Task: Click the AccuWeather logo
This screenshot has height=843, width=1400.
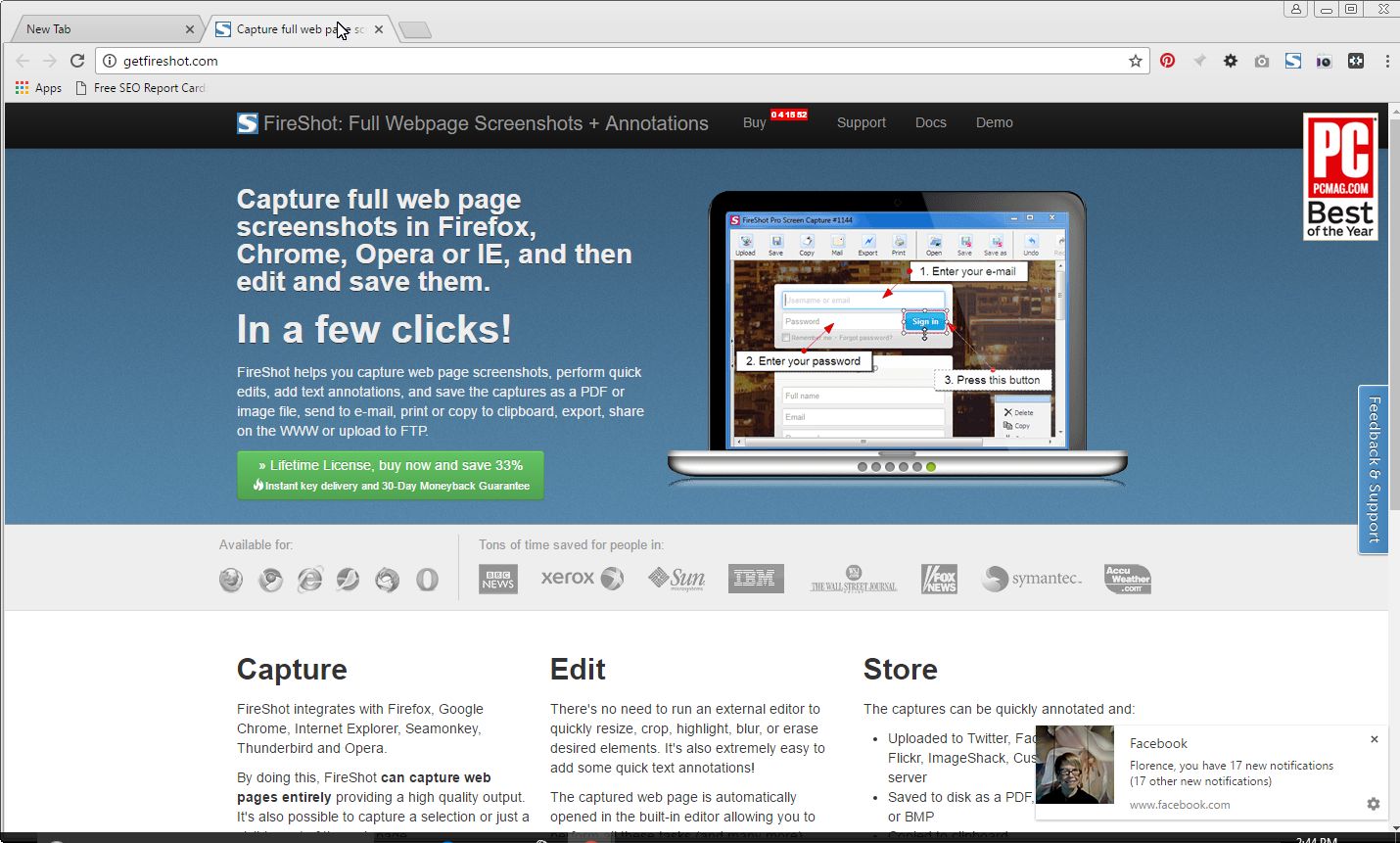Action: pos(1128,579)
